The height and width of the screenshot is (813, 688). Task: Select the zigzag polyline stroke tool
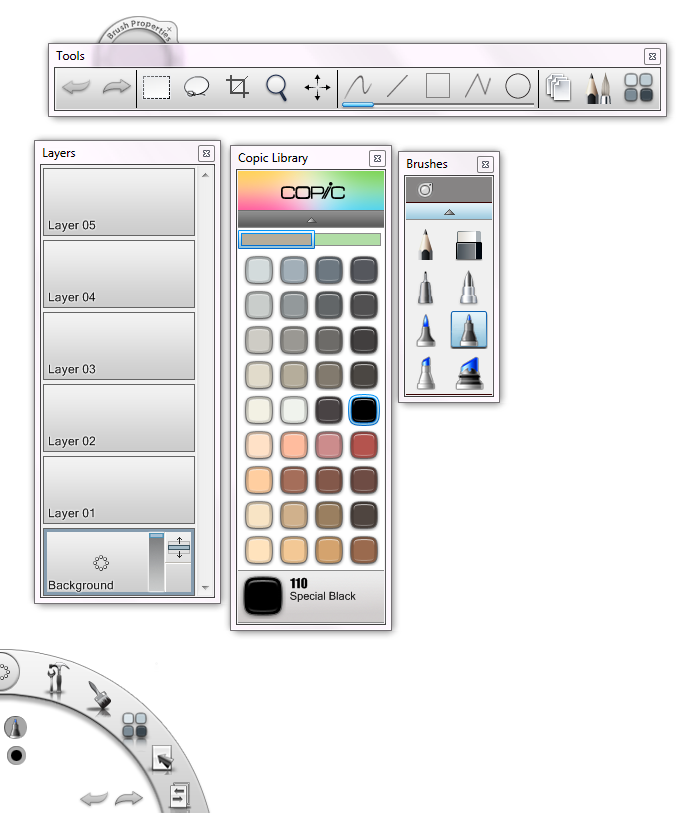click(478, 86)
